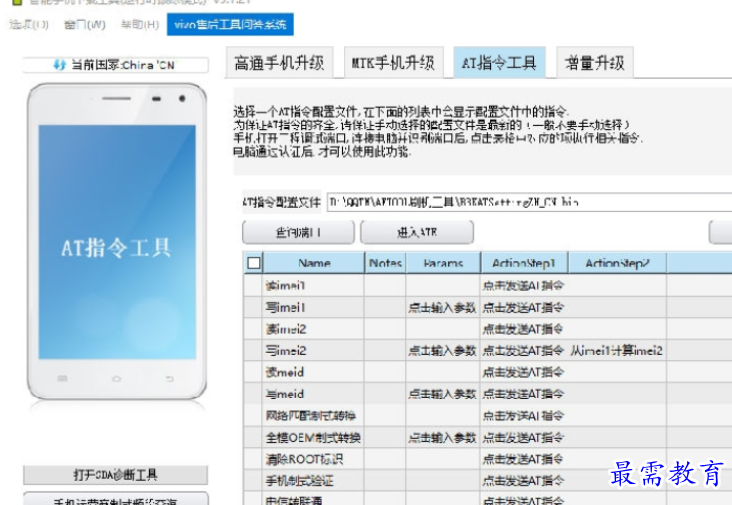This screenshot has width=732, height=505.
Task: Click the AT指令配置文件 path field
Action: 529,202
